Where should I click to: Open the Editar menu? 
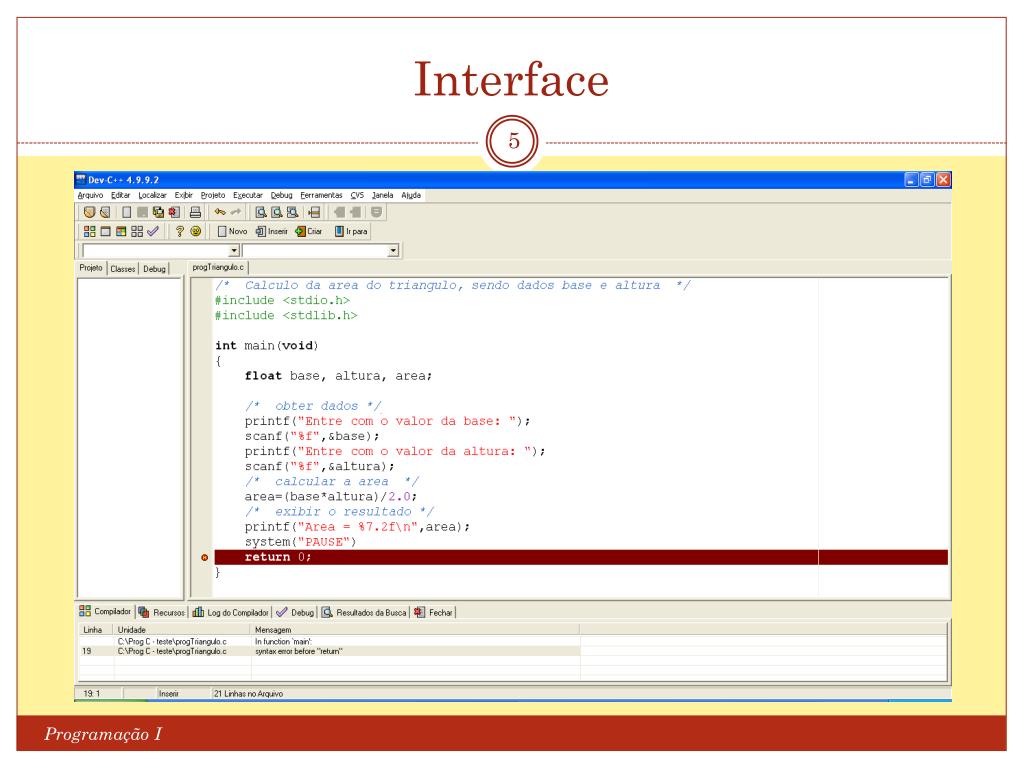pos(120,195)
